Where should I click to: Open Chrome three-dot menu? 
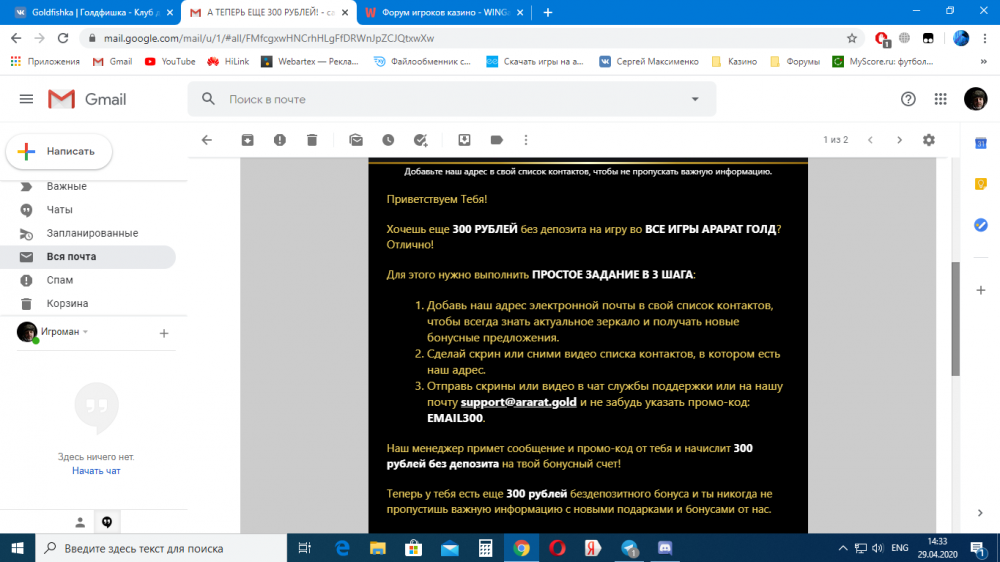986,38
